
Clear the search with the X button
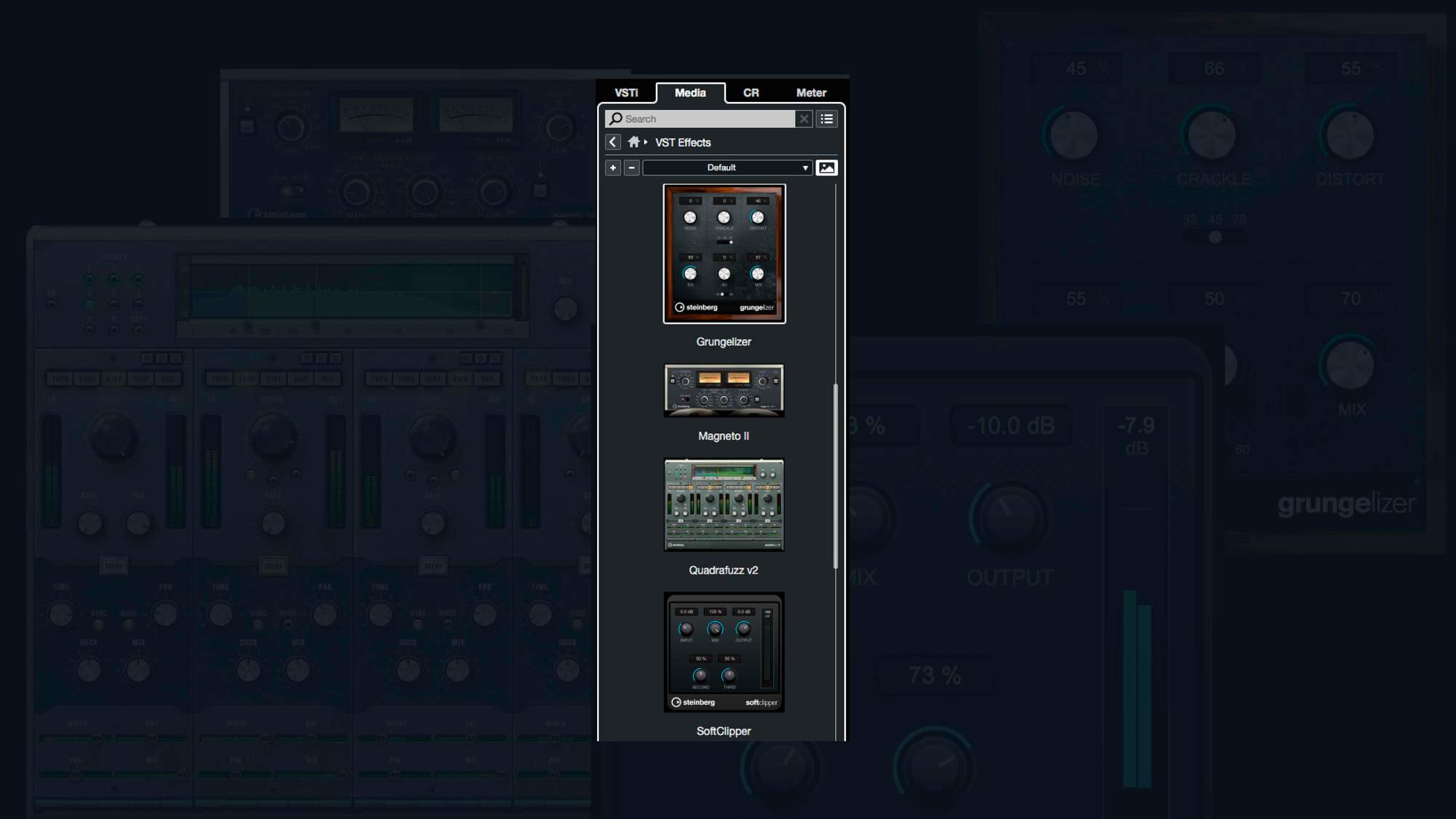(x=804, y=119)
